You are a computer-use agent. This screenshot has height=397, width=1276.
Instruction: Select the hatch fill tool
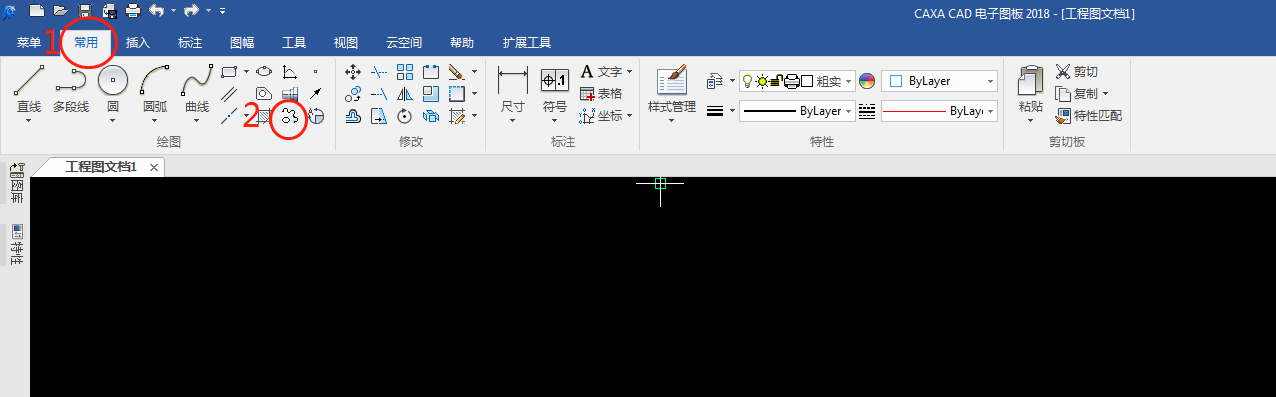(264, 116)
